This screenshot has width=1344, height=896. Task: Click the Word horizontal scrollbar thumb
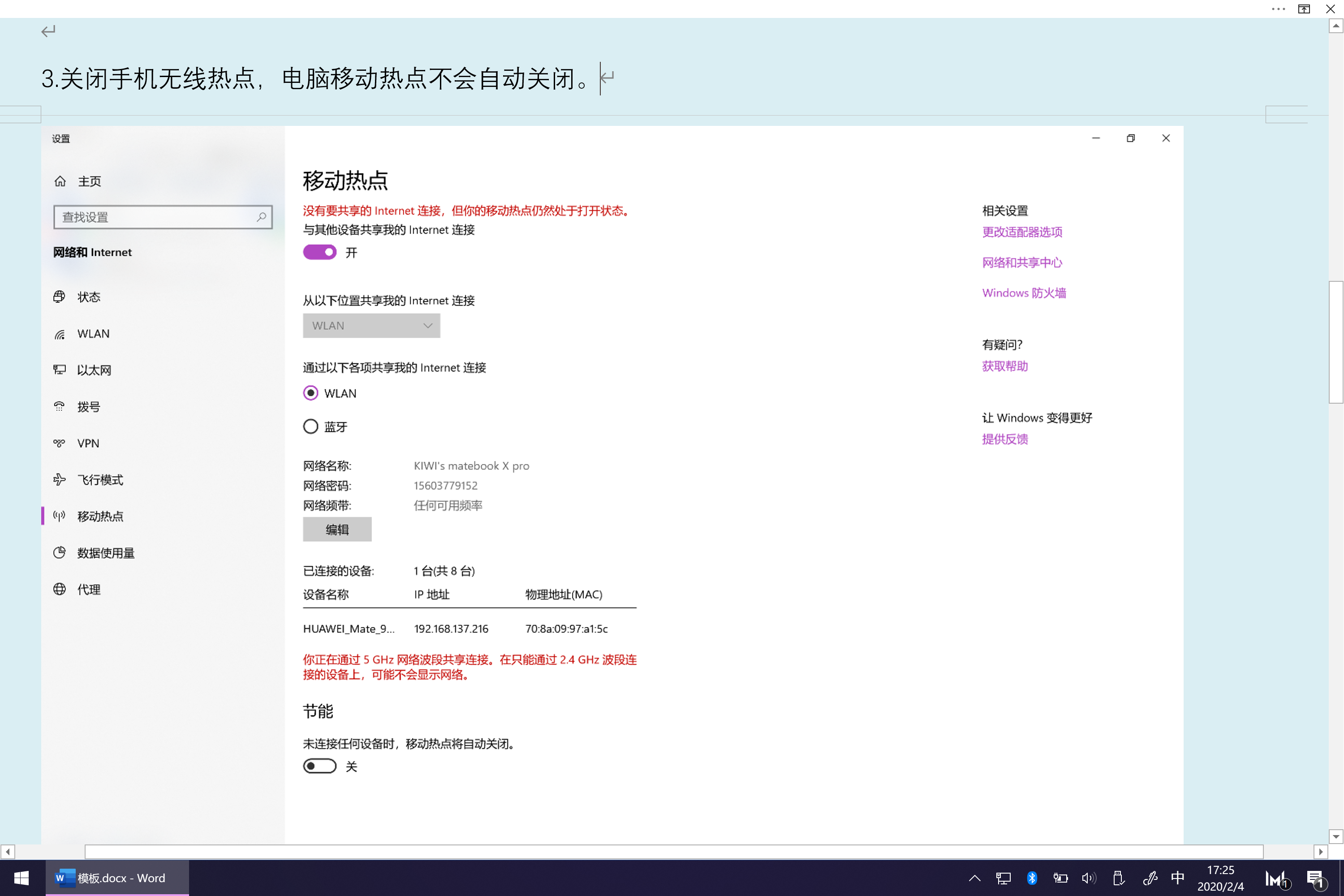(x=674, y=852)
